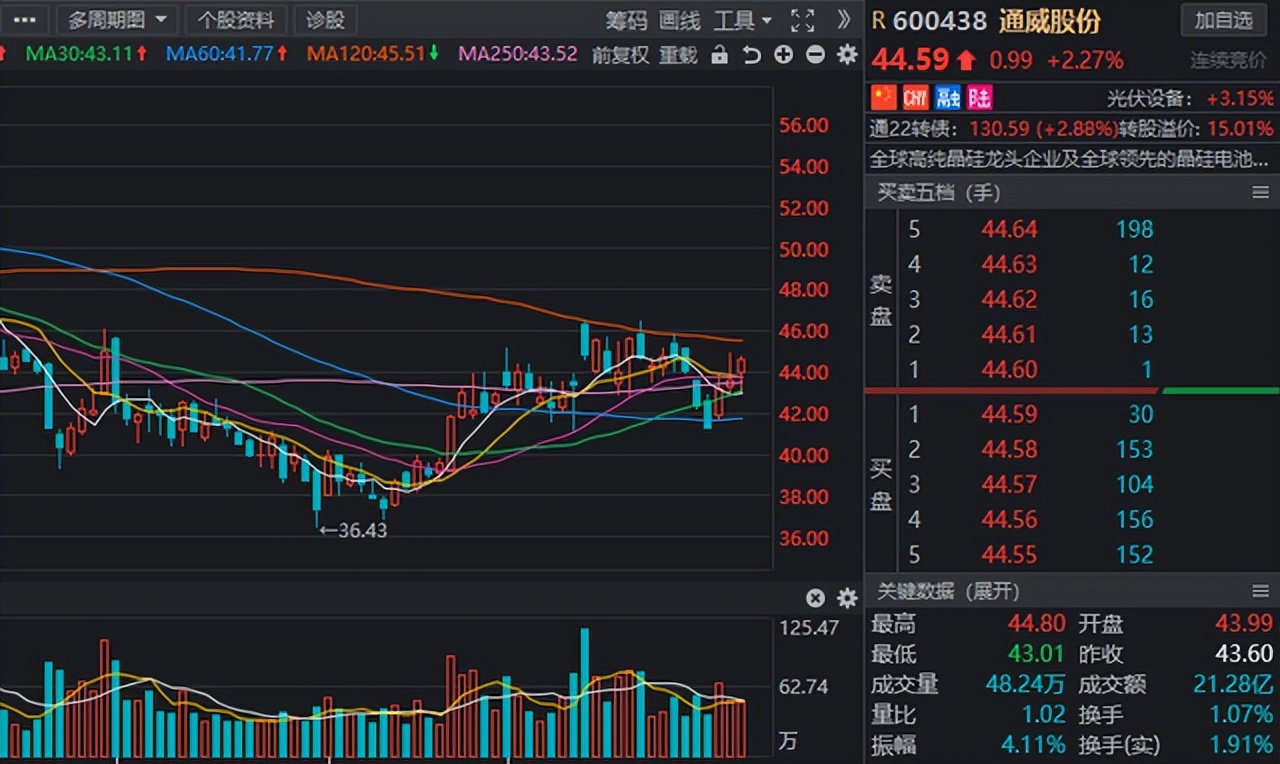Click the China flag icon

(883, 97)
